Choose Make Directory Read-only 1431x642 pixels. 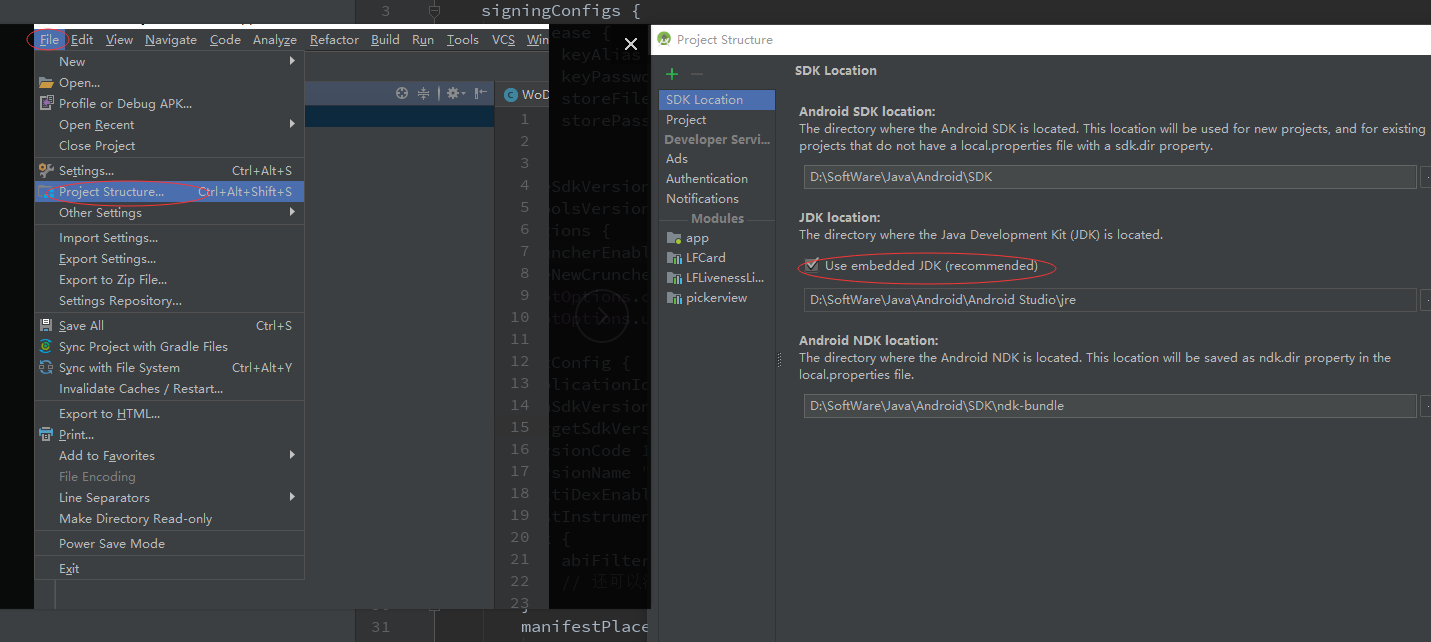169,518
